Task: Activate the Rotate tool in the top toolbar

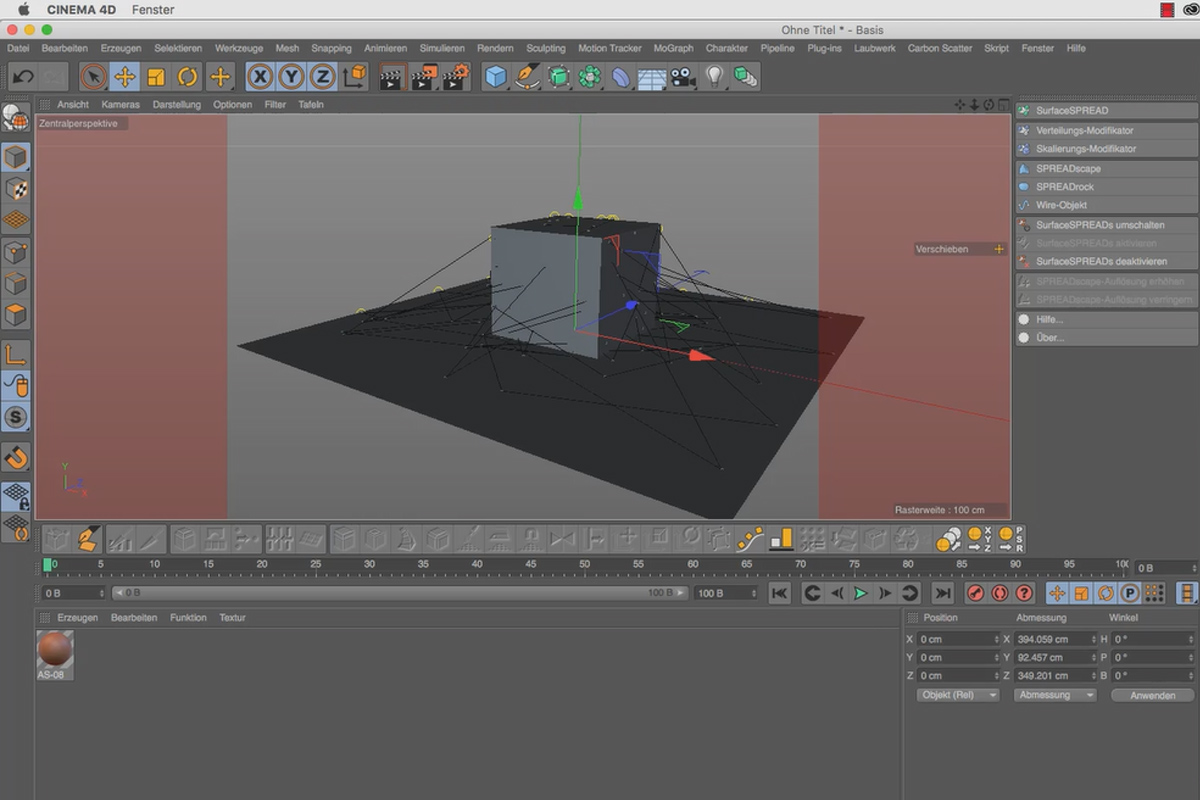Action: point(188,76)
